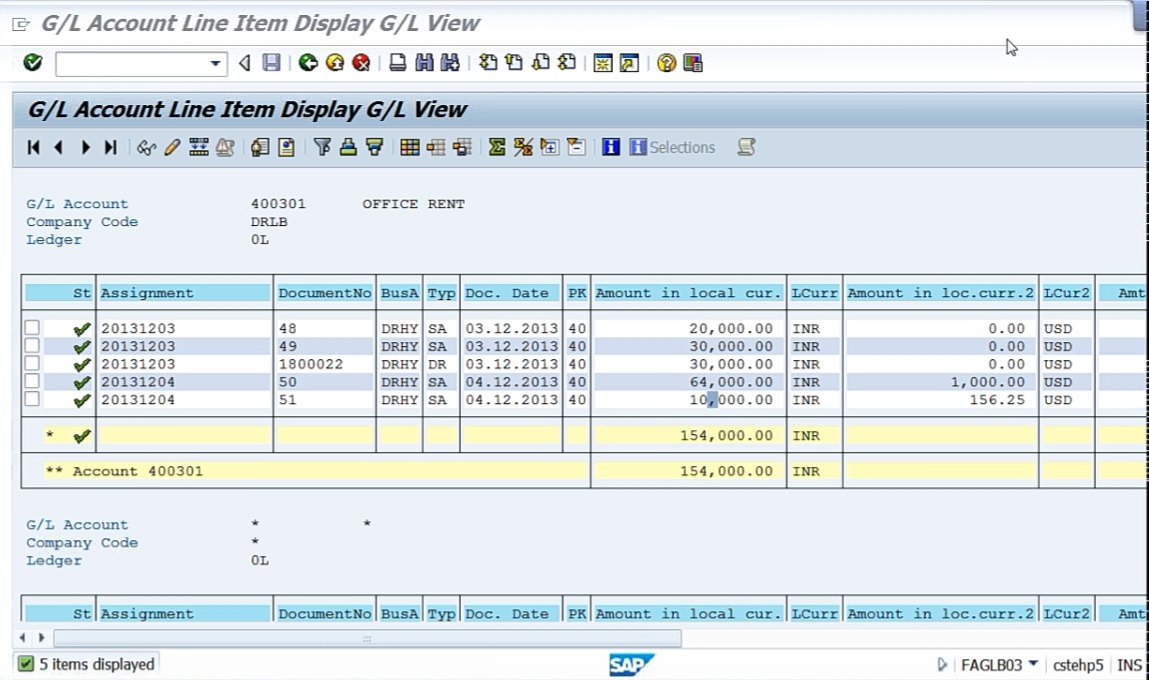This screenshot has height=680, width=1149.
Task: Tick the checkbox for document 1800022
Action: (x=32, y=363)
